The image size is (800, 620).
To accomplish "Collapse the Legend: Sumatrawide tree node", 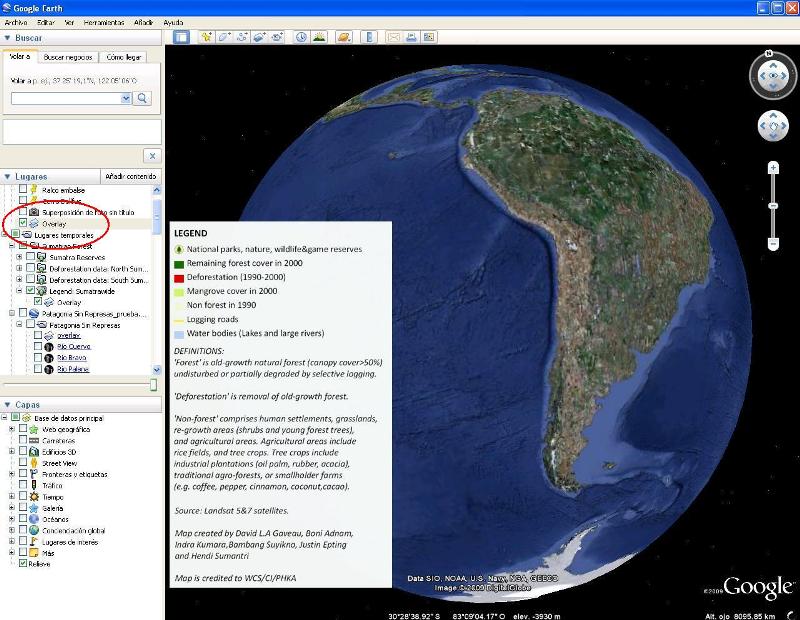I will 19,290.
